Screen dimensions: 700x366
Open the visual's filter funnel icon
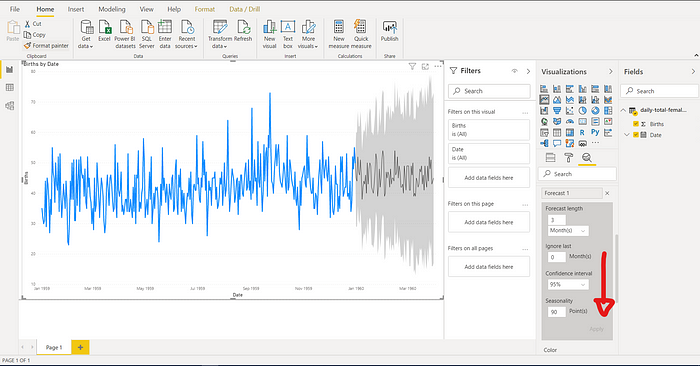(x=412, y=67)
